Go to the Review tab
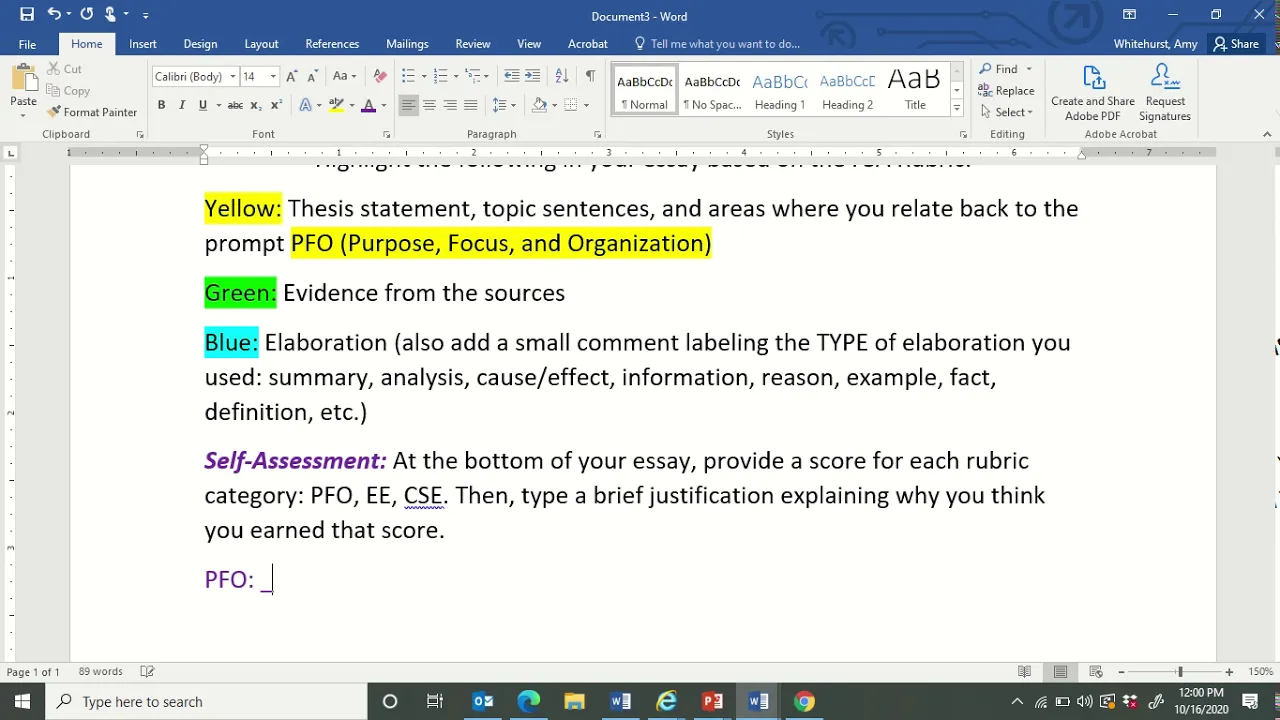1280x720 pixels. coord(473,44)
